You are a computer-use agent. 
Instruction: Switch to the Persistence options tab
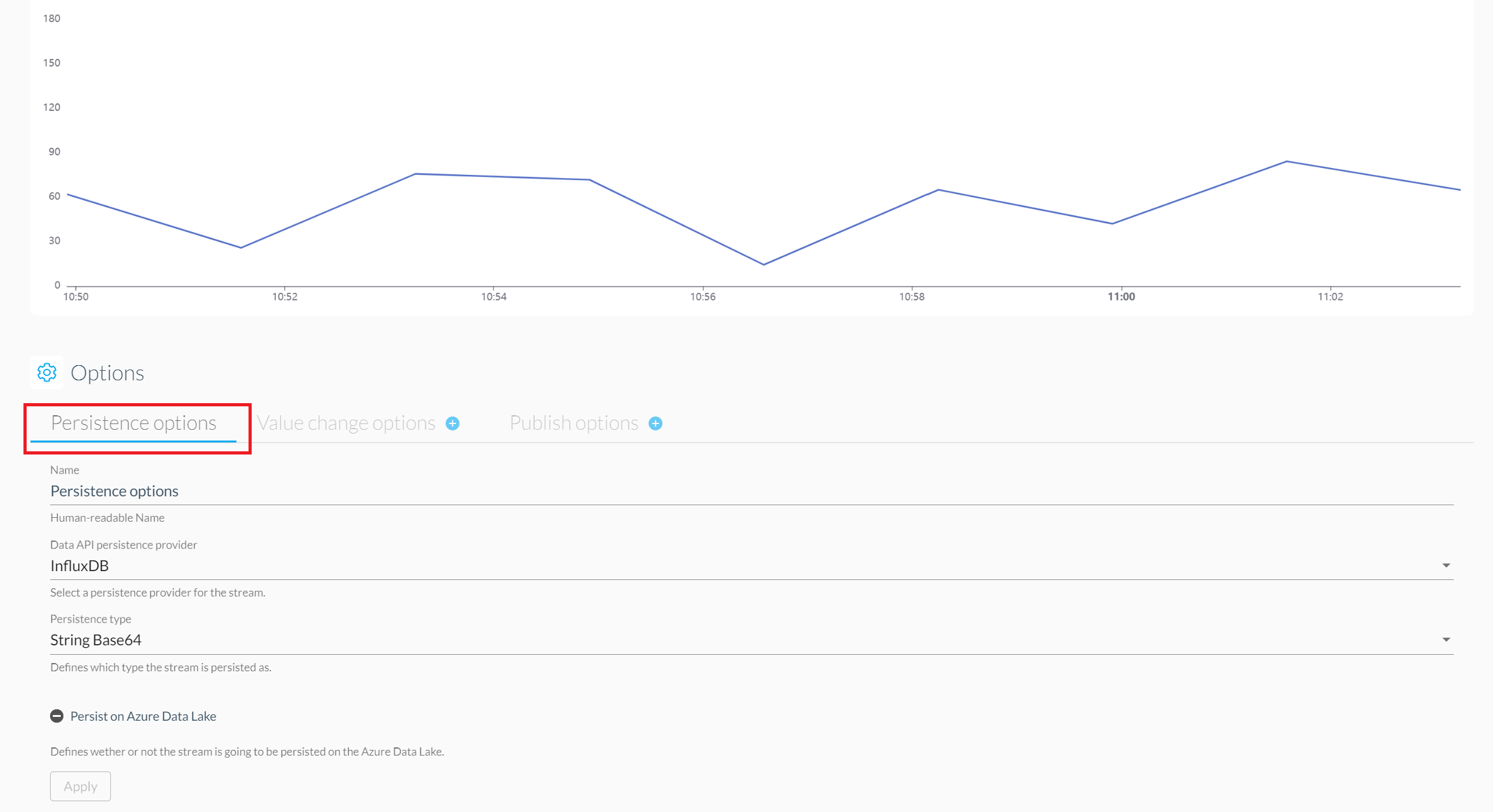point(134,423)
